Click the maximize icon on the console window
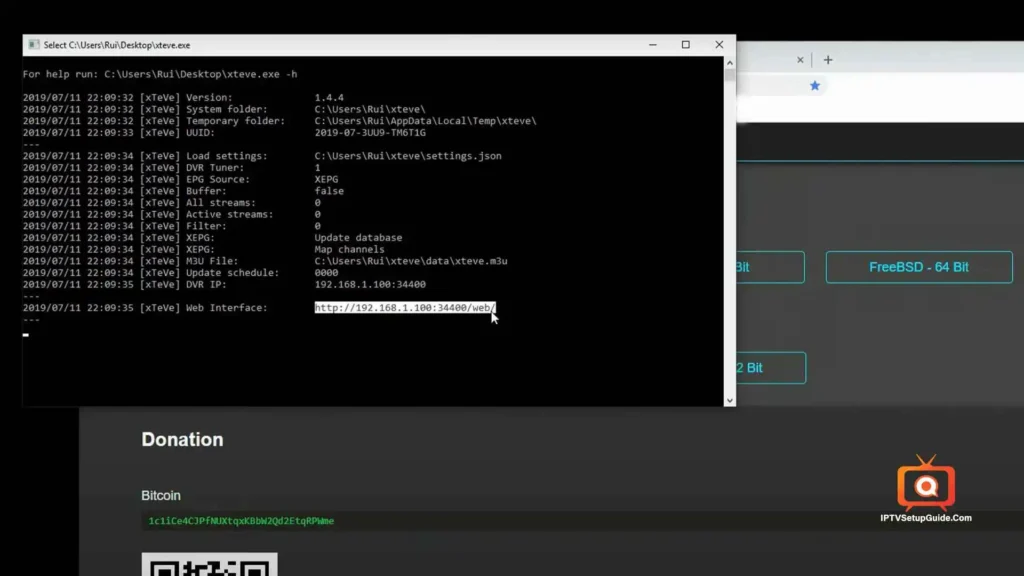Image resolution: width=1024 pixels, height=576 pixels. [x=685, y=44]
